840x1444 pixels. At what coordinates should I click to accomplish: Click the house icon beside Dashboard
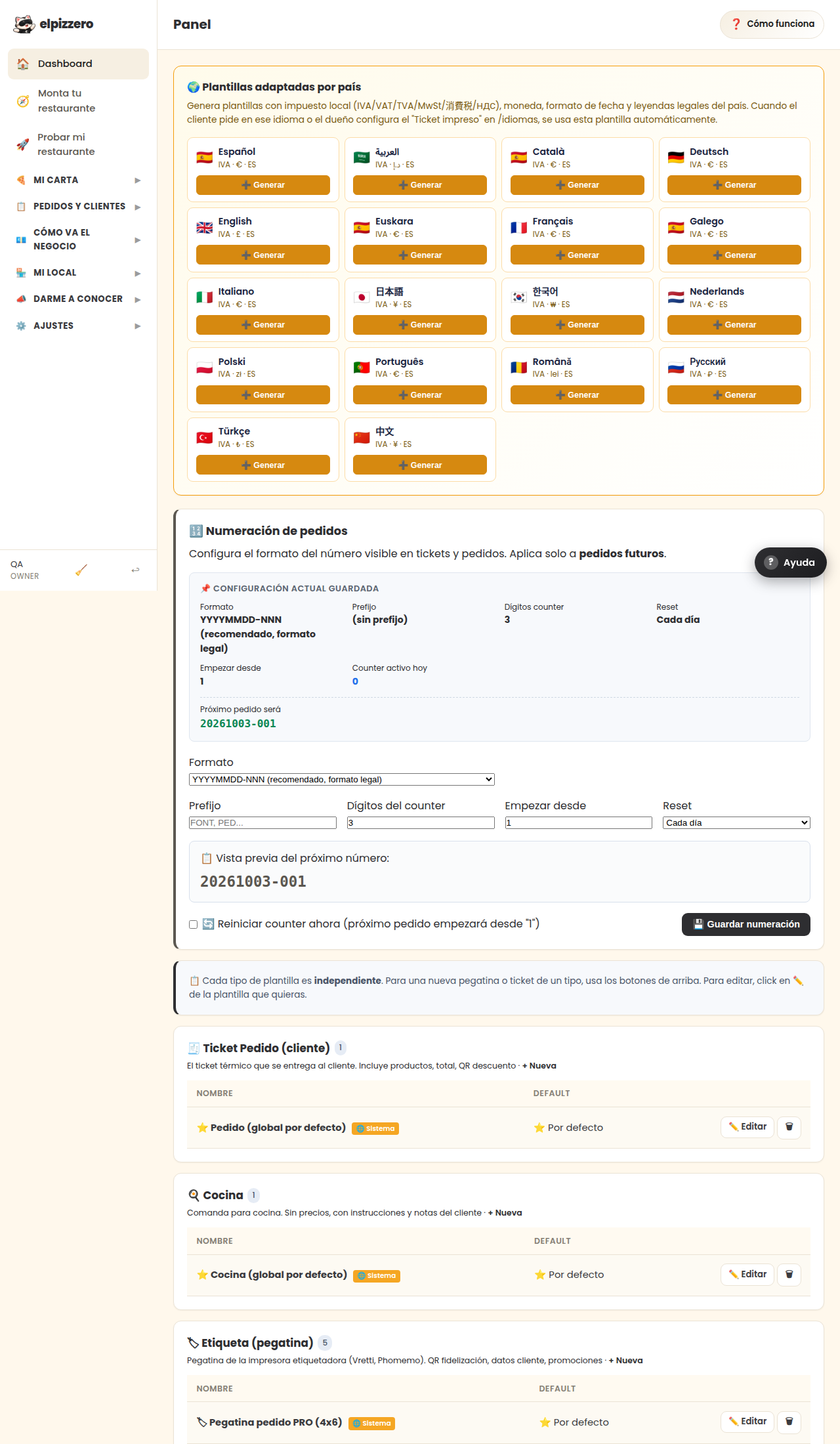coord(23,64)
